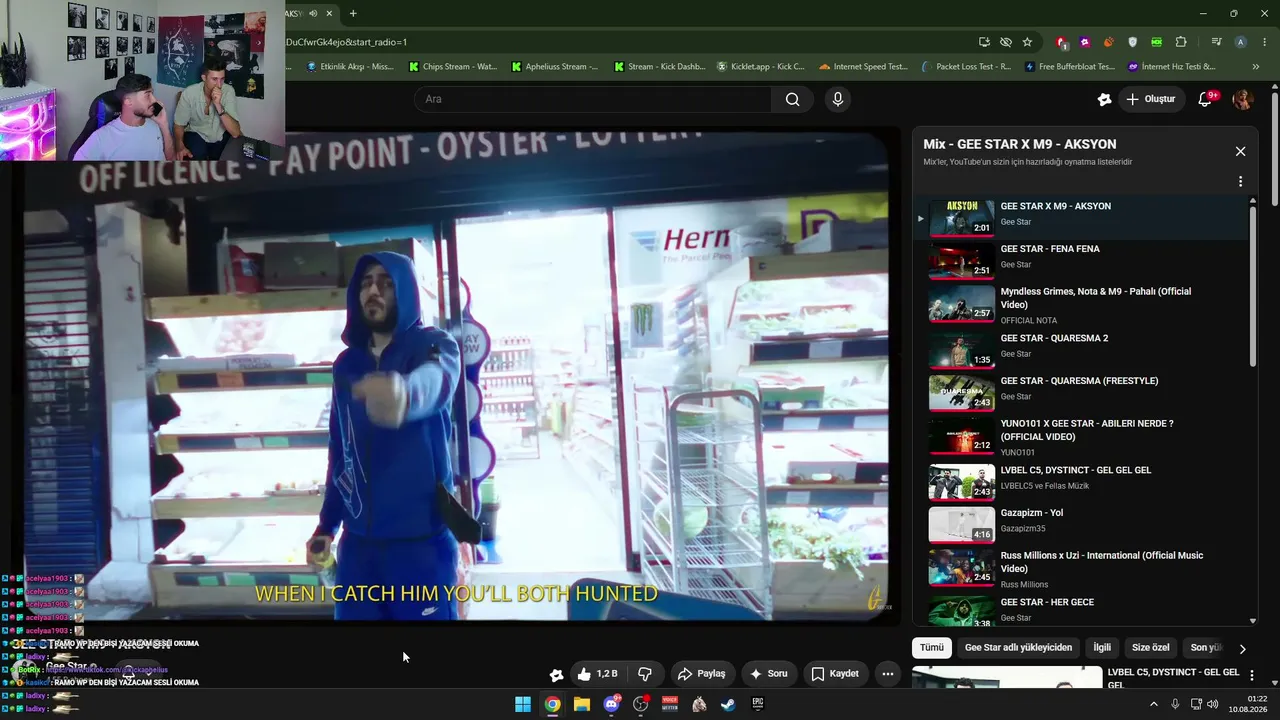Screen dimensions: 1280x720
Task: Click the YouTube Ara search field
Action: (592, 99)
